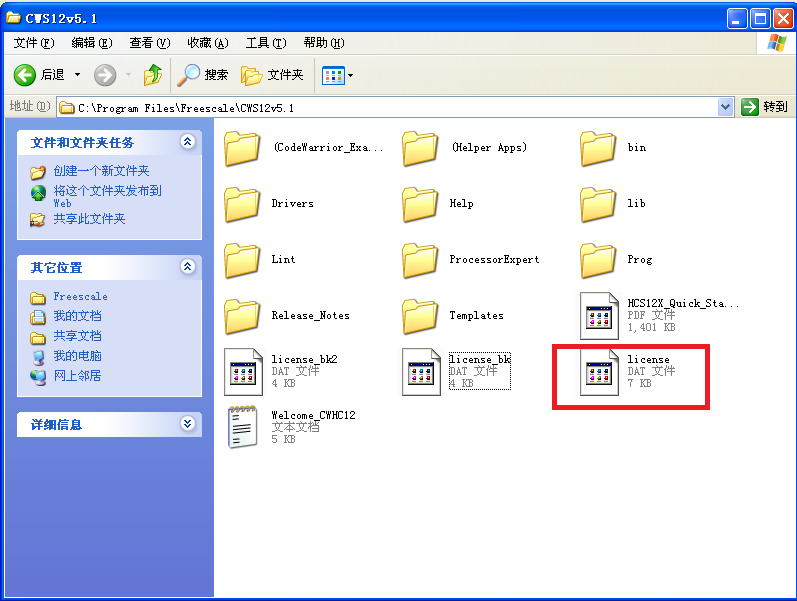Select the Prog folder icon

[598, 260]
